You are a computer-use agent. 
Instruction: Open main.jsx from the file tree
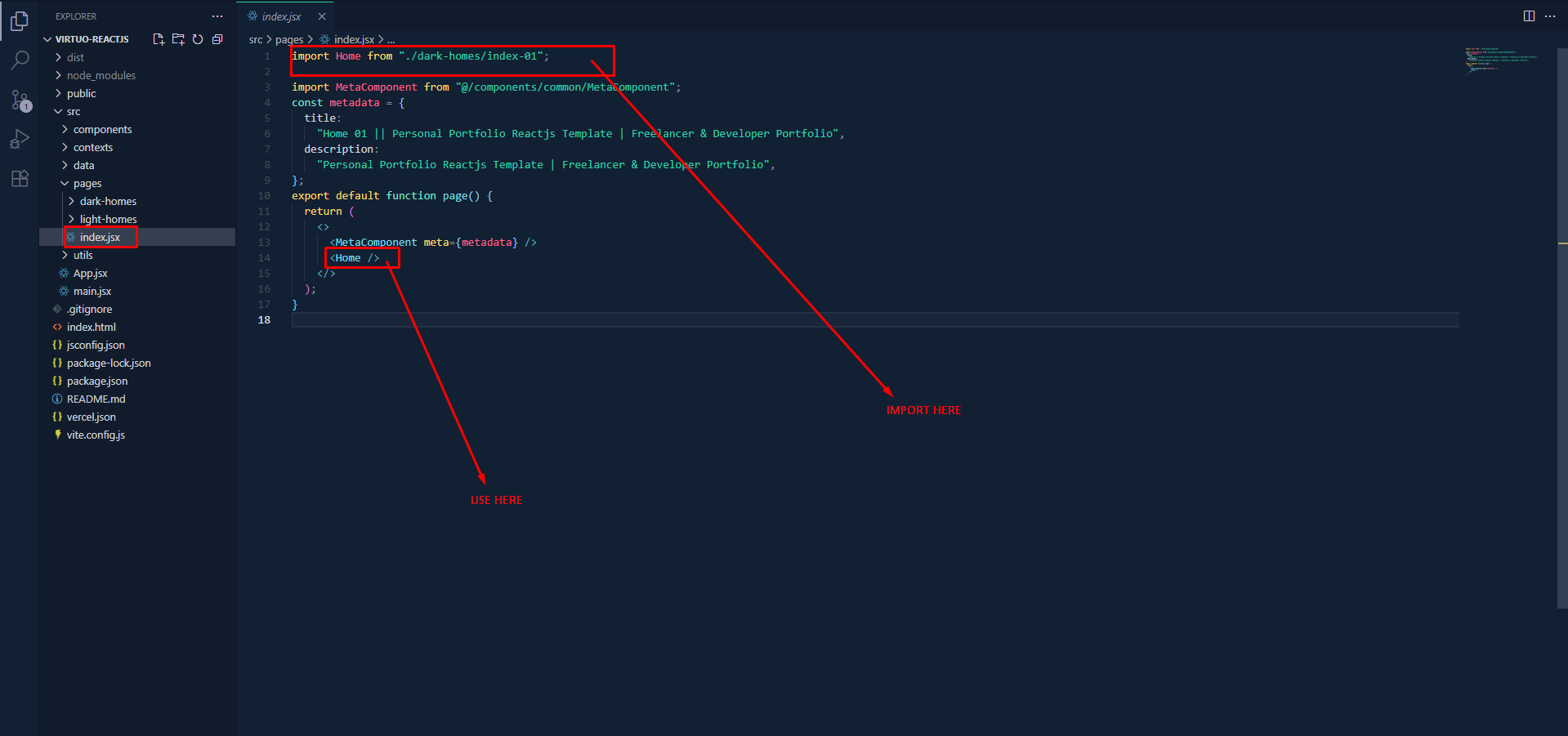coord(137,291)
